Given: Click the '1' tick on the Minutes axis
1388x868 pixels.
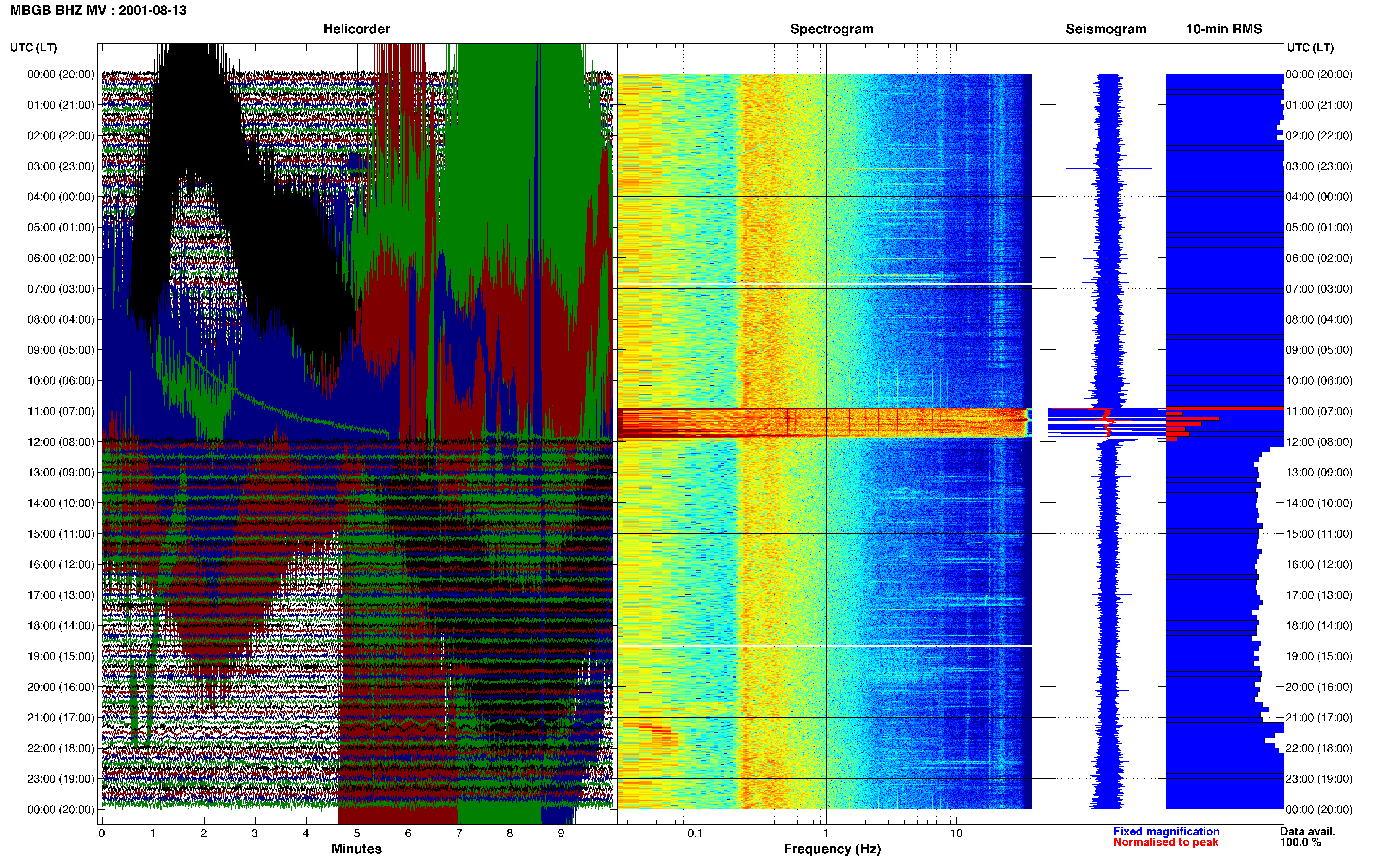Looking at the screenshot, I should [x=153, y=833].
